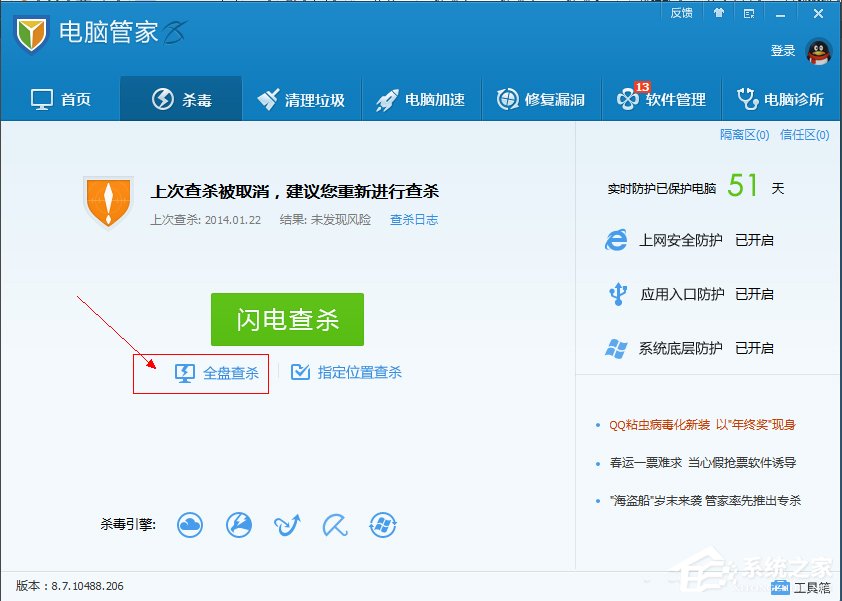Image resolution: width=842 pixels, height=601 pixels.
Task: Select 指定位置查杀 custom scan
Action: [x=346, y=371]
